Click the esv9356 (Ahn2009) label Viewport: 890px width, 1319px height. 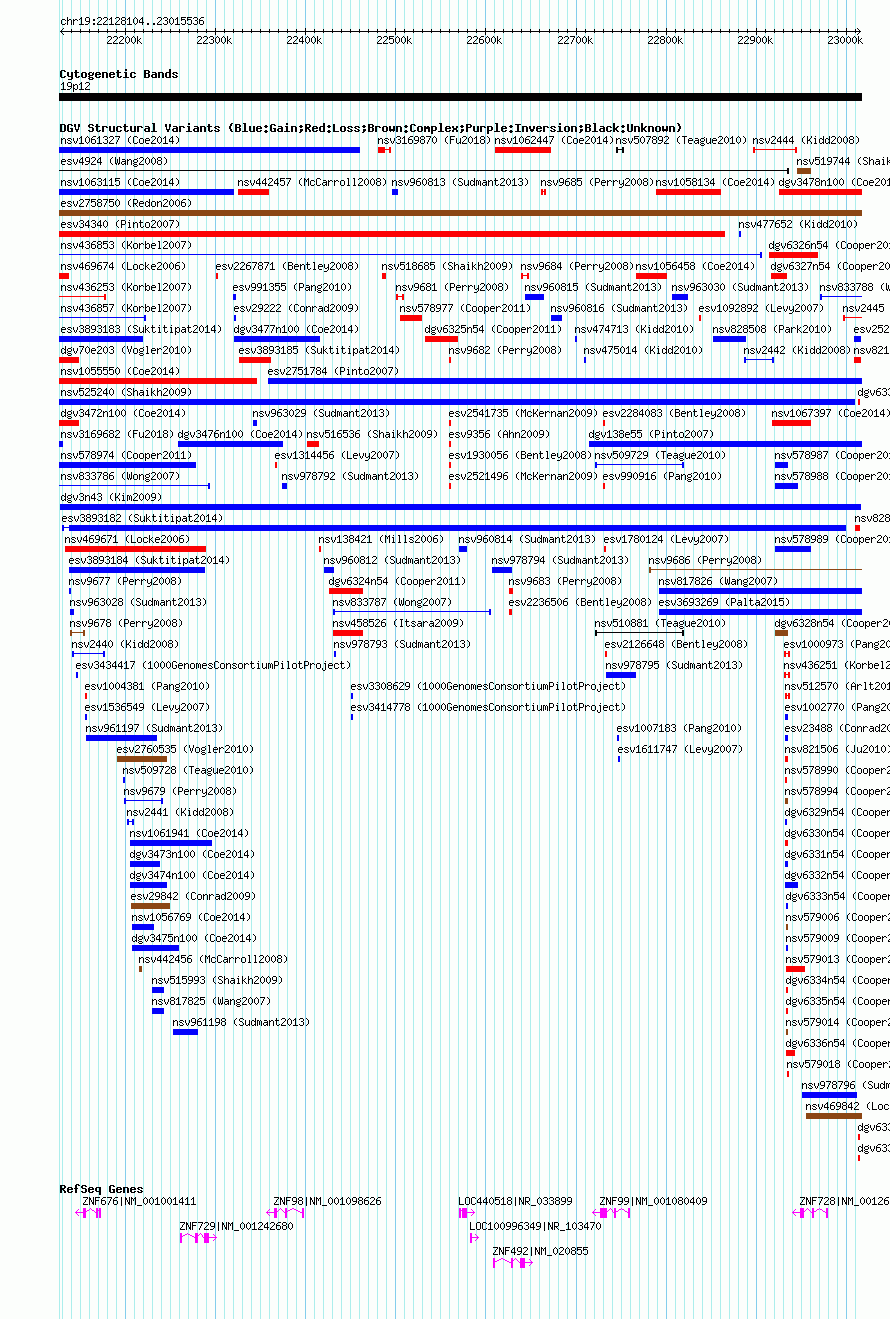click(x=499, y=434)
